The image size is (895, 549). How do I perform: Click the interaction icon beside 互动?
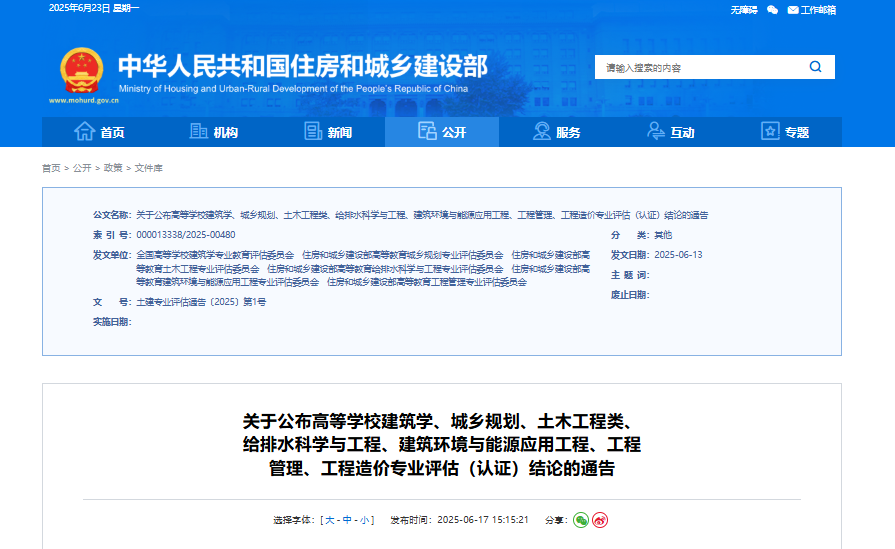655,131
